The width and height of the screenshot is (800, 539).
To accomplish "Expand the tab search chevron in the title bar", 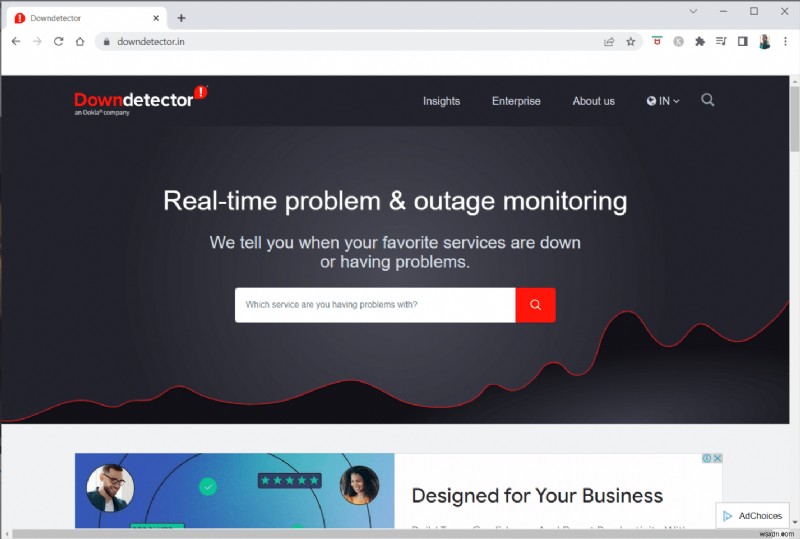I will [693, 11].
